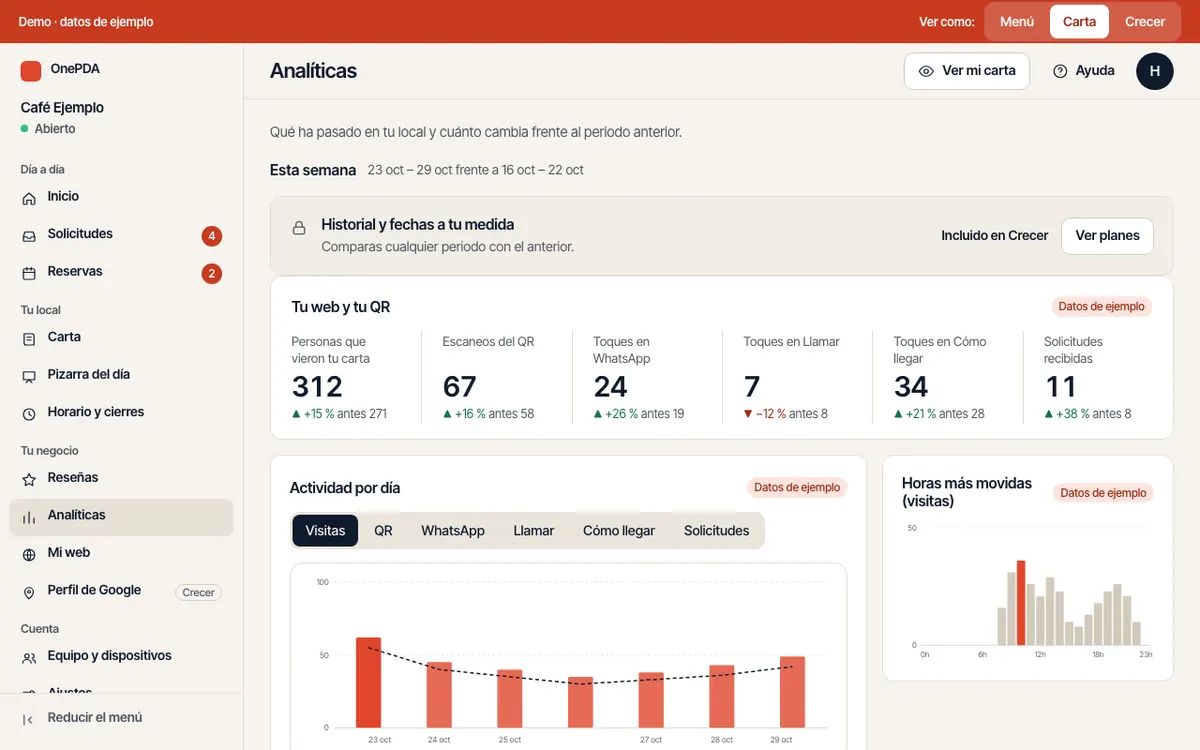Open Horario y cierres in the sidebar
The height and width of the screenshot is (750, 1200).
tap(121, 412)
